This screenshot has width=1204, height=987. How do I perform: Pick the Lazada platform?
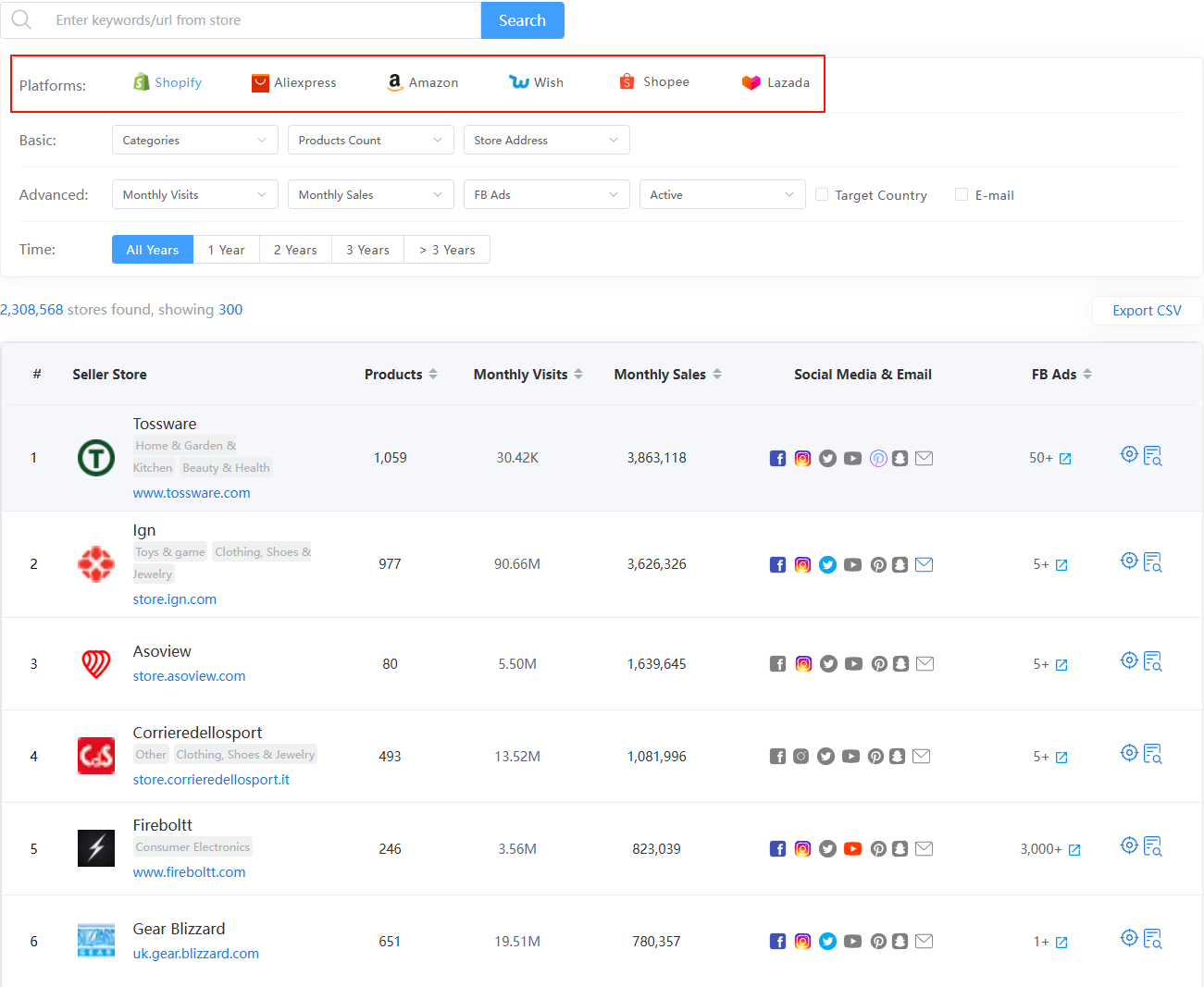(776, 82)
